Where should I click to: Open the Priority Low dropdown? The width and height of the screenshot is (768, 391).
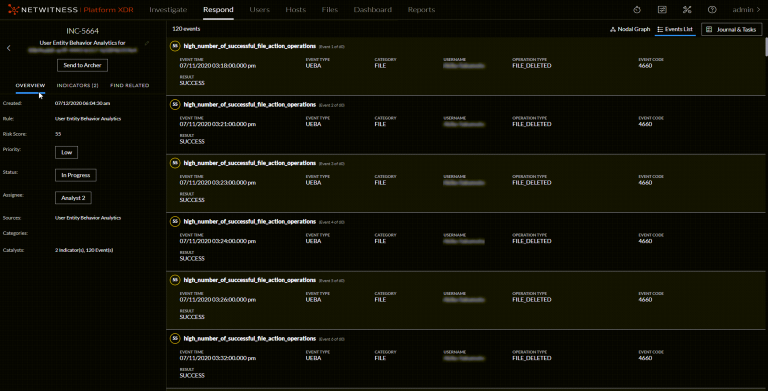(x=67, y=152)
